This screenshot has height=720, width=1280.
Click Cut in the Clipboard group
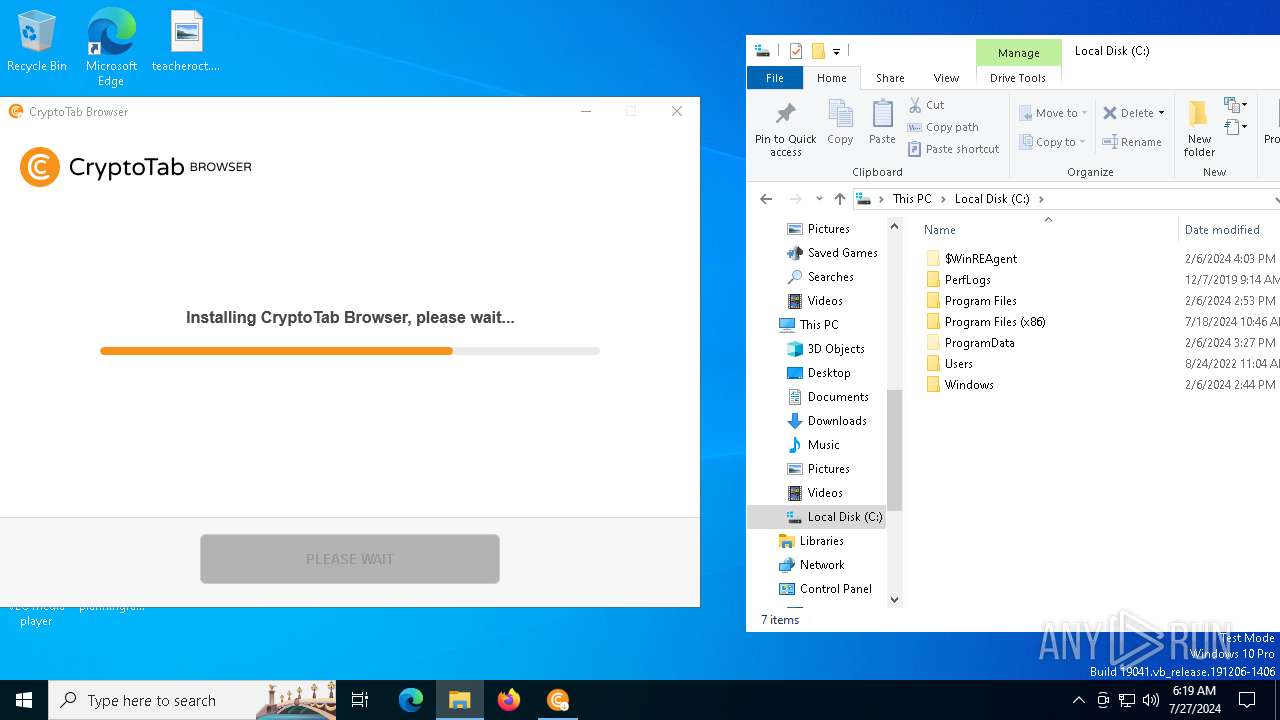pyautogui.click(x=926, y=105)
